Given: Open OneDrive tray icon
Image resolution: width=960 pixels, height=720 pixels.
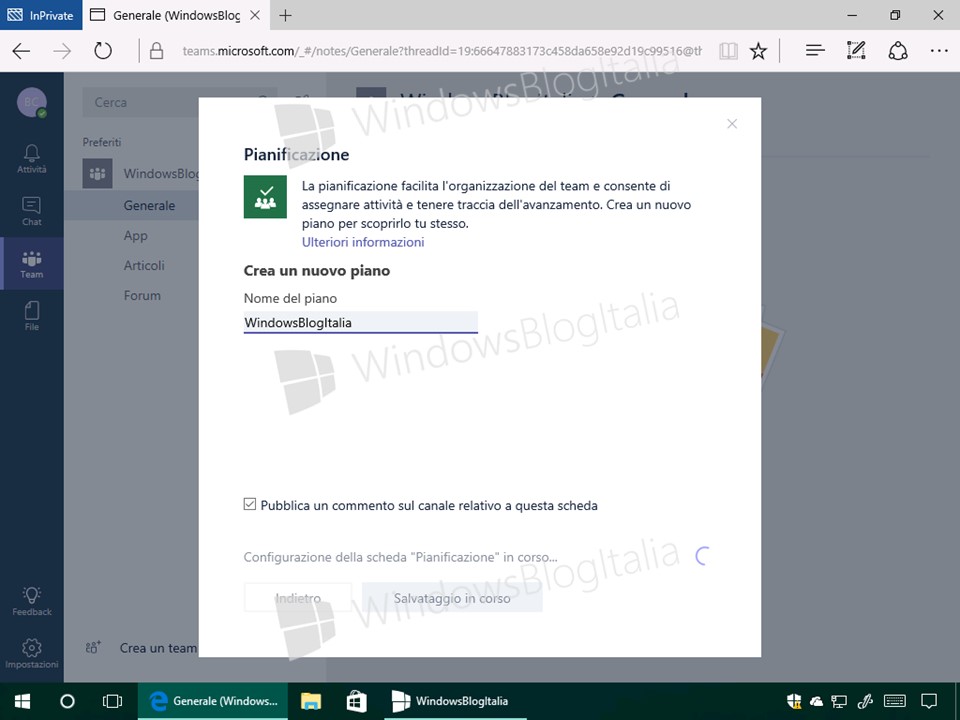Looking at the screenshot, I should pyautogui.click(x=816, y=702).
